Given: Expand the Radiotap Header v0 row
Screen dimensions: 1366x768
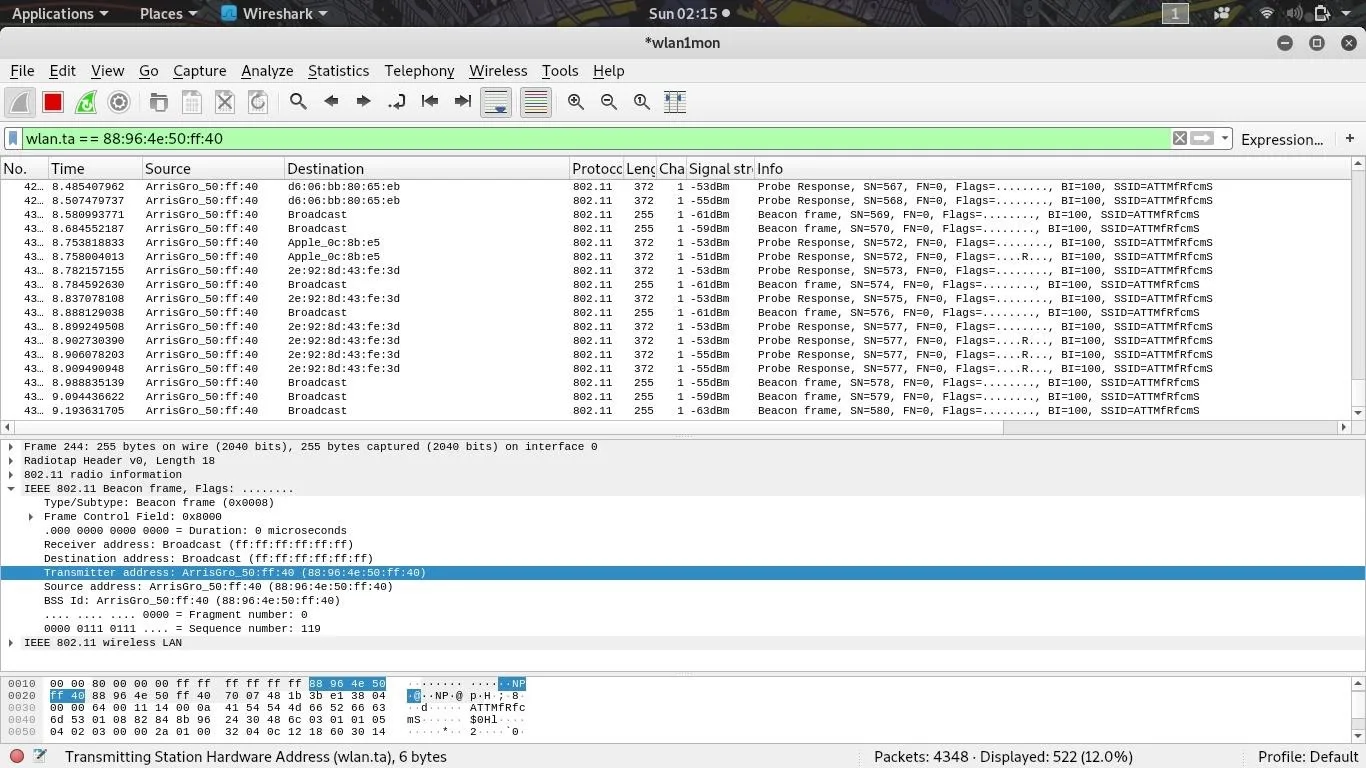Looking at the screenshot, I should click(x=11, y=461).
